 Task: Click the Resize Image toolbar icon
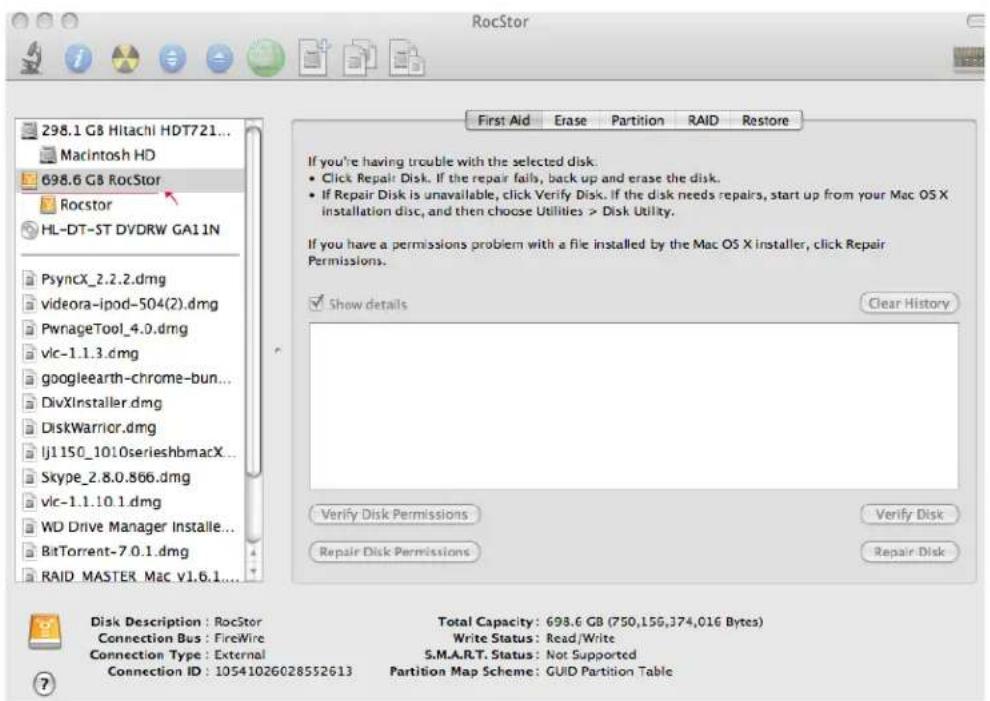407,58
